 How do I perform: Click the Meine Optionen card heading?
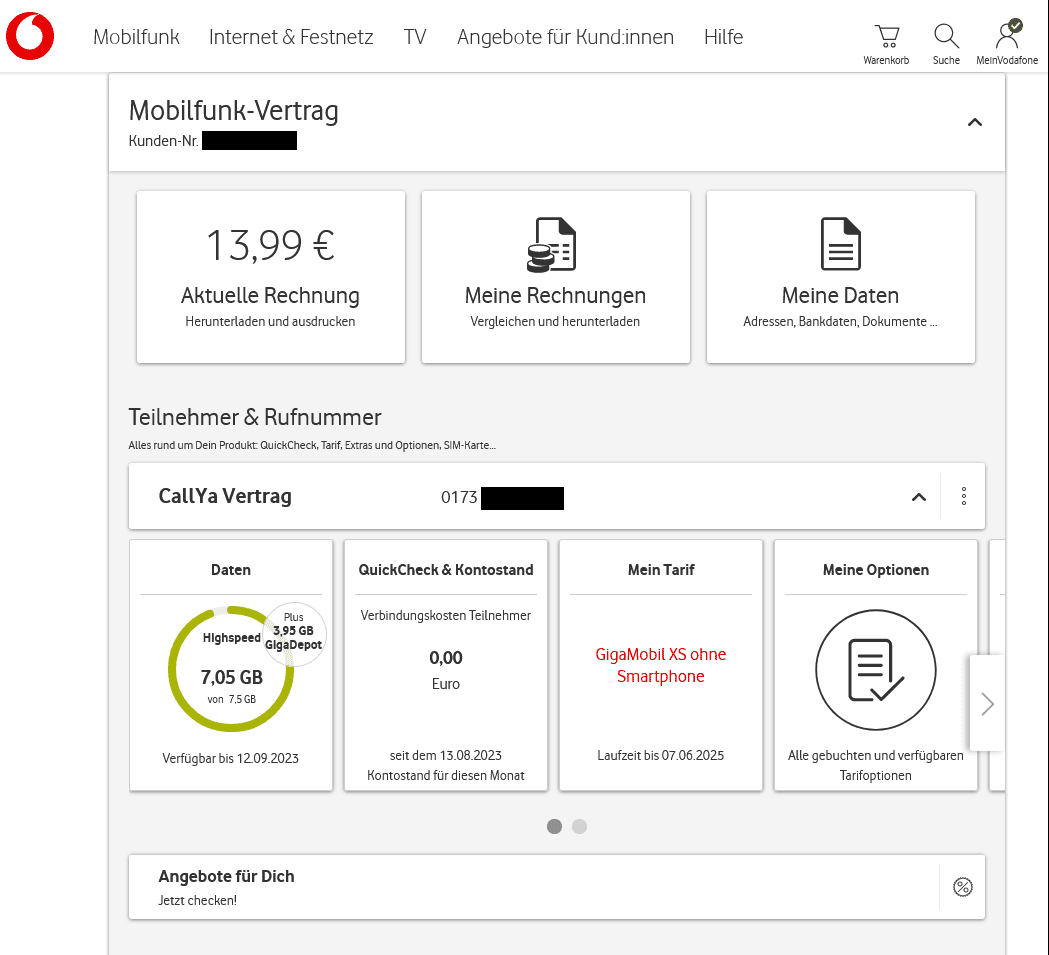[876, 570]
